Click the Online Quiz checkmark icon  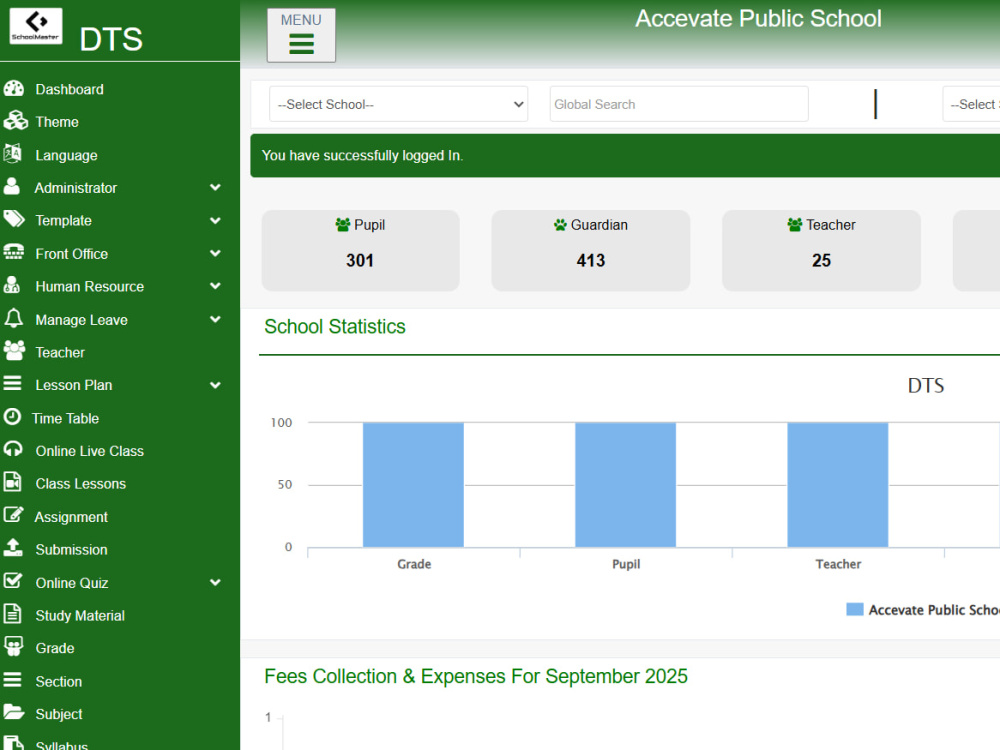click(x=13, y=581)
